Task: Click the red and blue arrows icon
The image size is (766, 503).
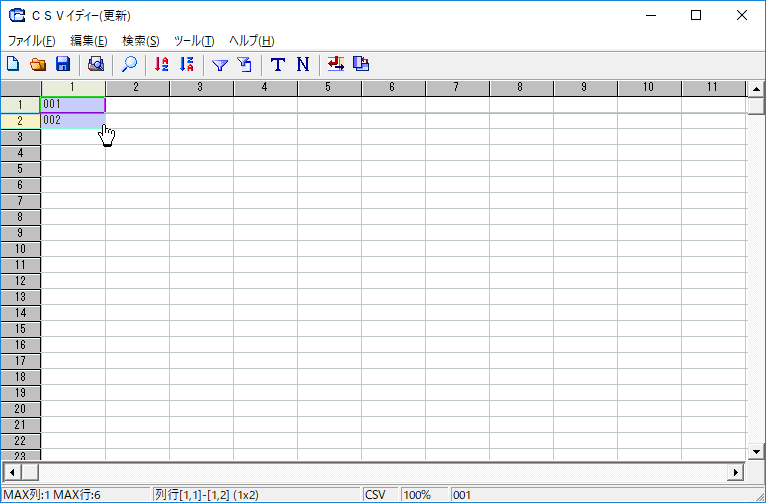Action: (x=336, y=64)
